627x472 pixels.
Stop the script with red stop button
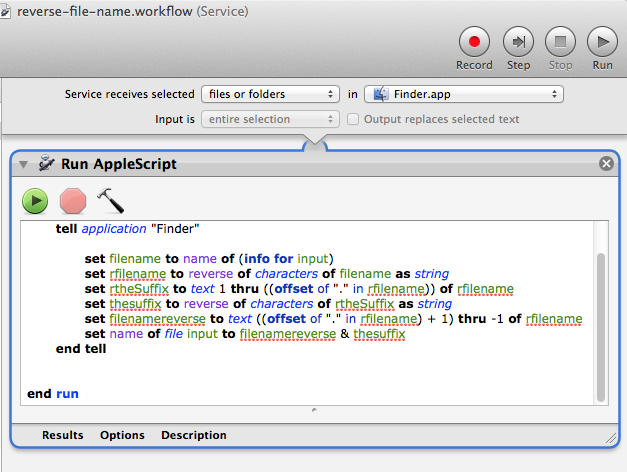coord(73,201)
